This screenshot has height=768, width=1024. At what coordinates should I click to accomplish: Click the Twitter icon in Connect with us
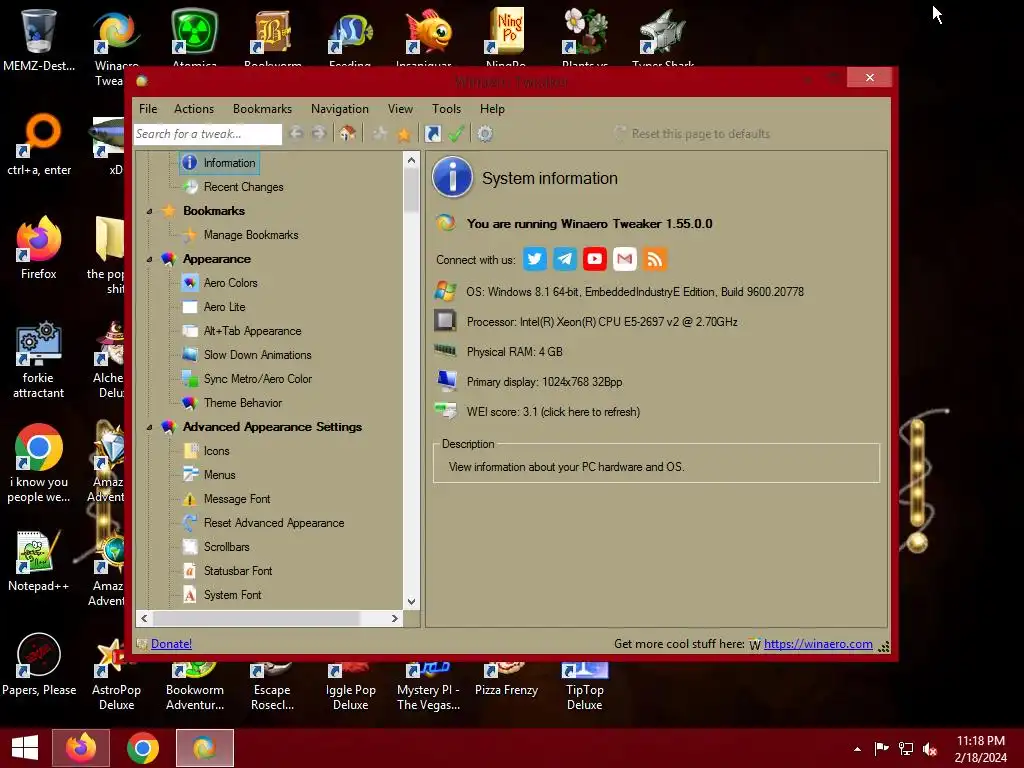click(534, 259)
